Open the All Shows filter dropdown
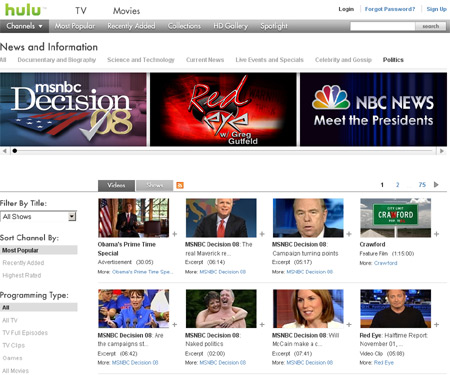The image size is (450, 375). (x=38, y=217)
